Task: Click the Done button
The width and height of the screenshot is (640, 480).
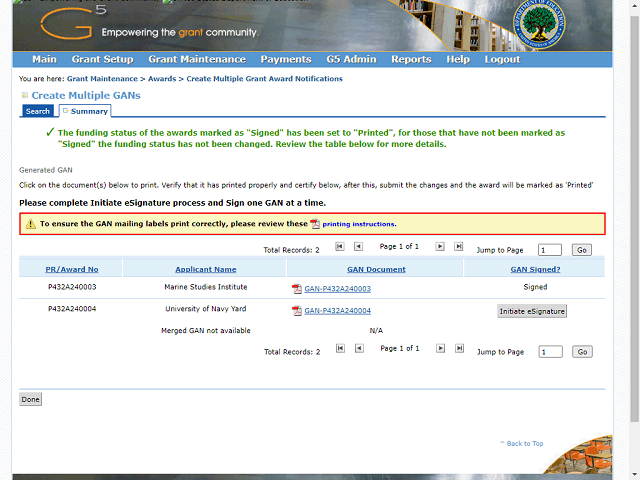Action: [30, 399]
